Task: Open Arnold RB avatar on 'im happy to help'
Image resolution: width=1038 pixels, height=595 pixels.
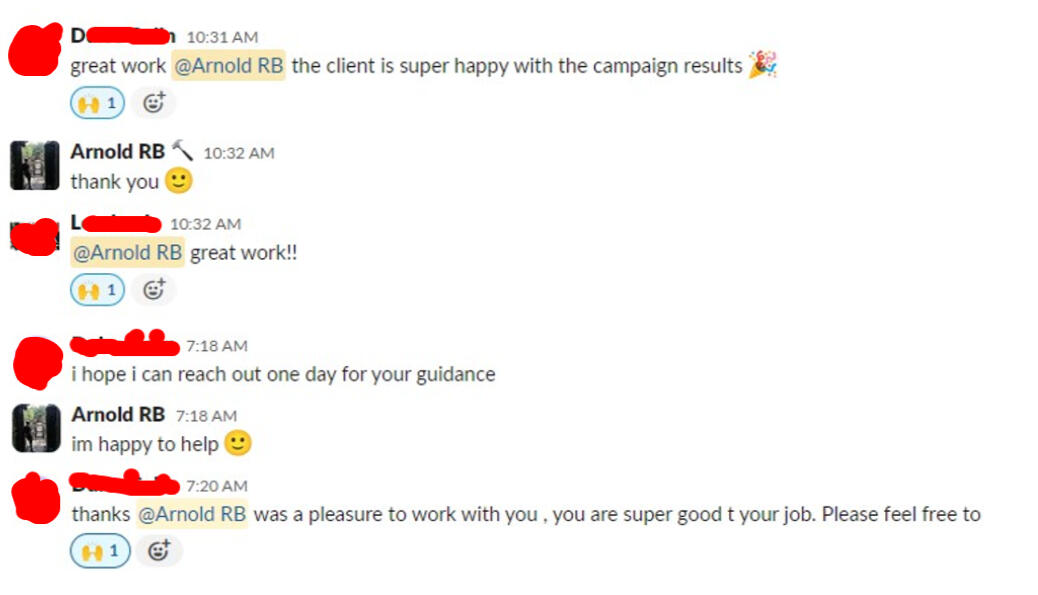Action: click(36, 428)
